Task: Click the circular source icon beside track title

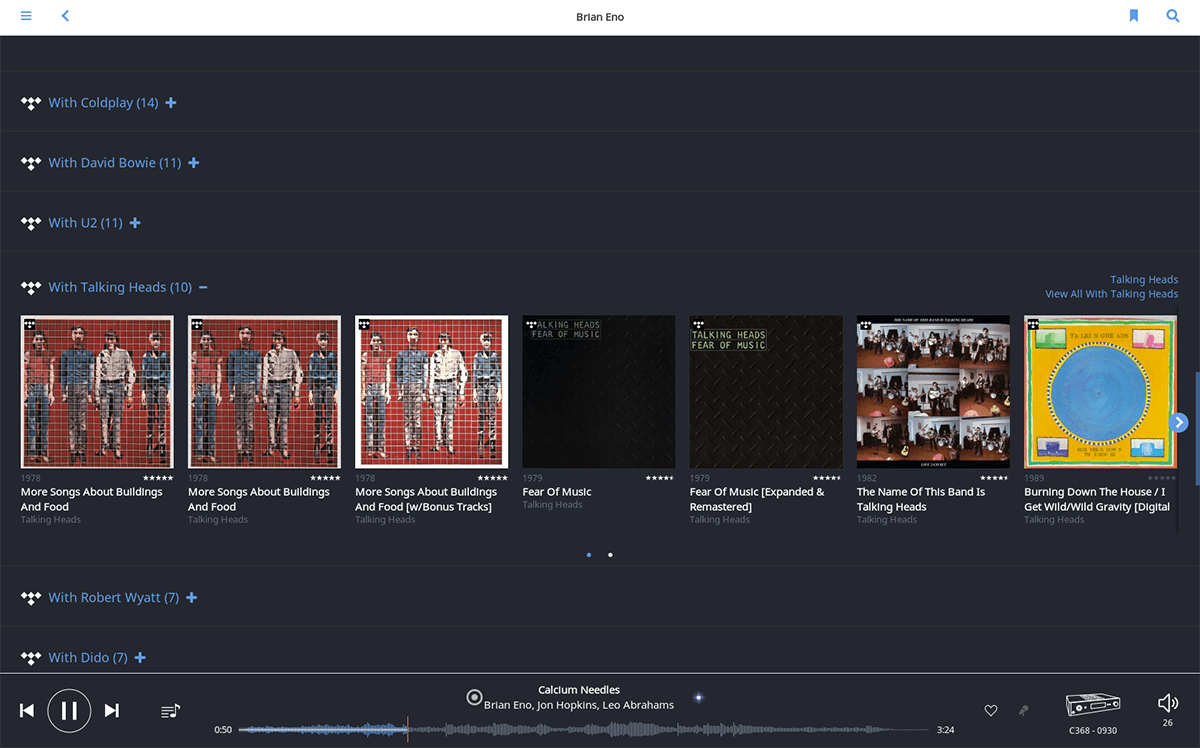Action: pos(475,697)
